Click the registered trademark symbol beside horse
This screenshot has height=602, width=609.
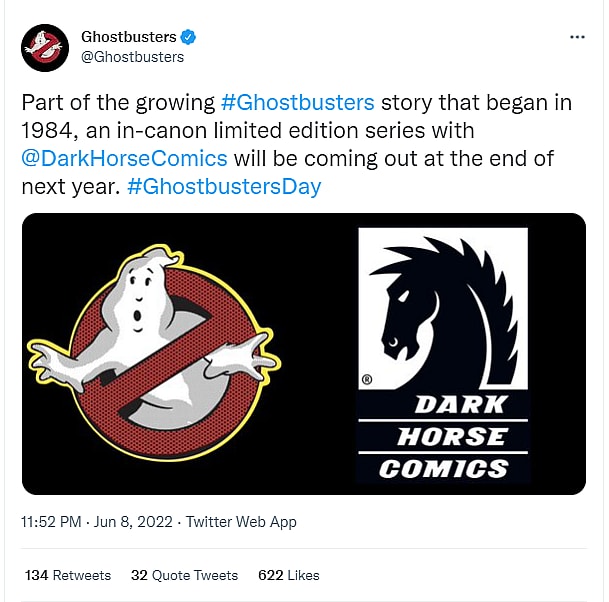[x=366, y=380]
